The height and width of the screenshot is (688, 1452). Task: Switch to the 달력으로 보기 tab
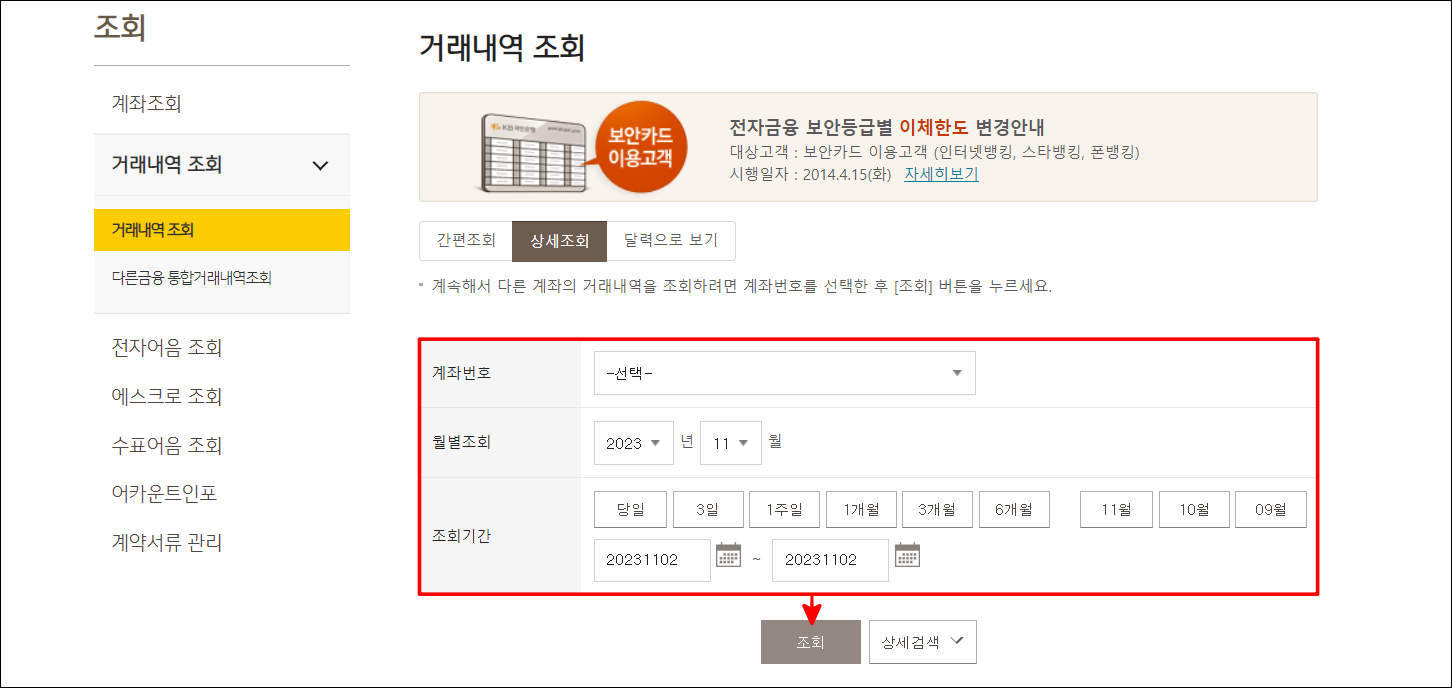click(671, 240)
